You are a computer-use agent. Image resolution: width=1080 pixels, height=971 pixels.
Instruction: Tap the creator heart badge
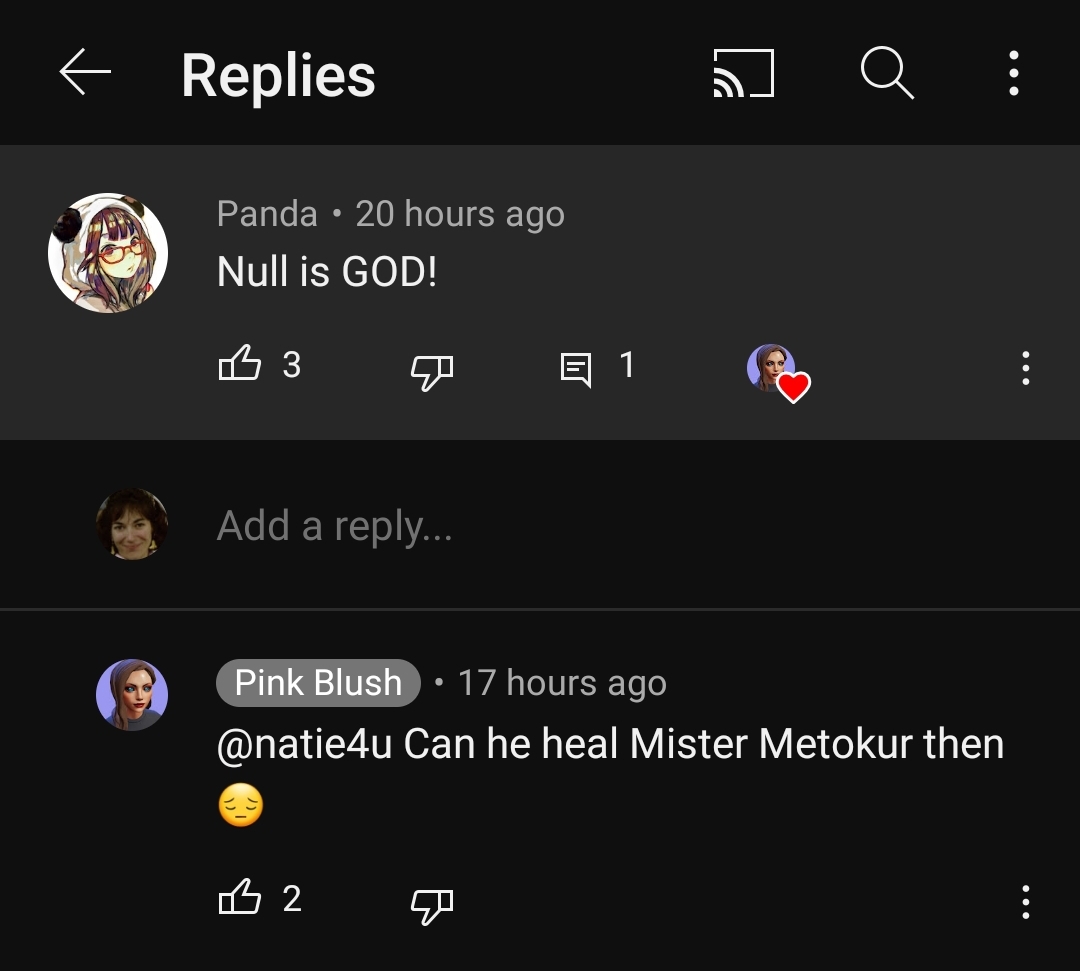click(778, 371)
